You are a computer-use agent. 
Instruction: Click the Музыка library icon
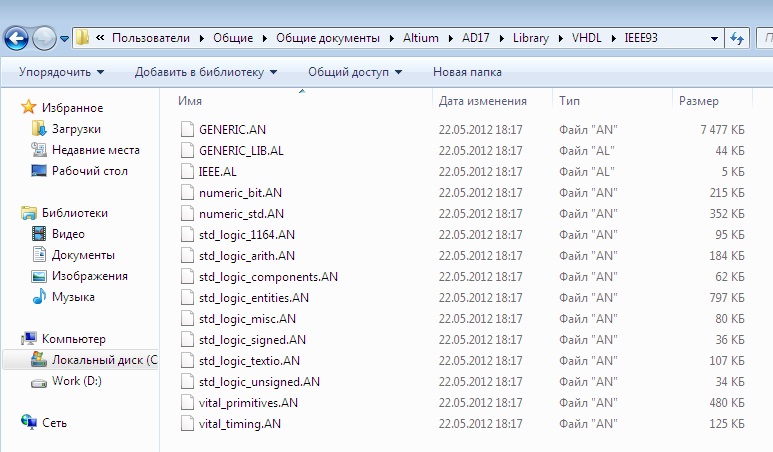[x=39, y=297]
